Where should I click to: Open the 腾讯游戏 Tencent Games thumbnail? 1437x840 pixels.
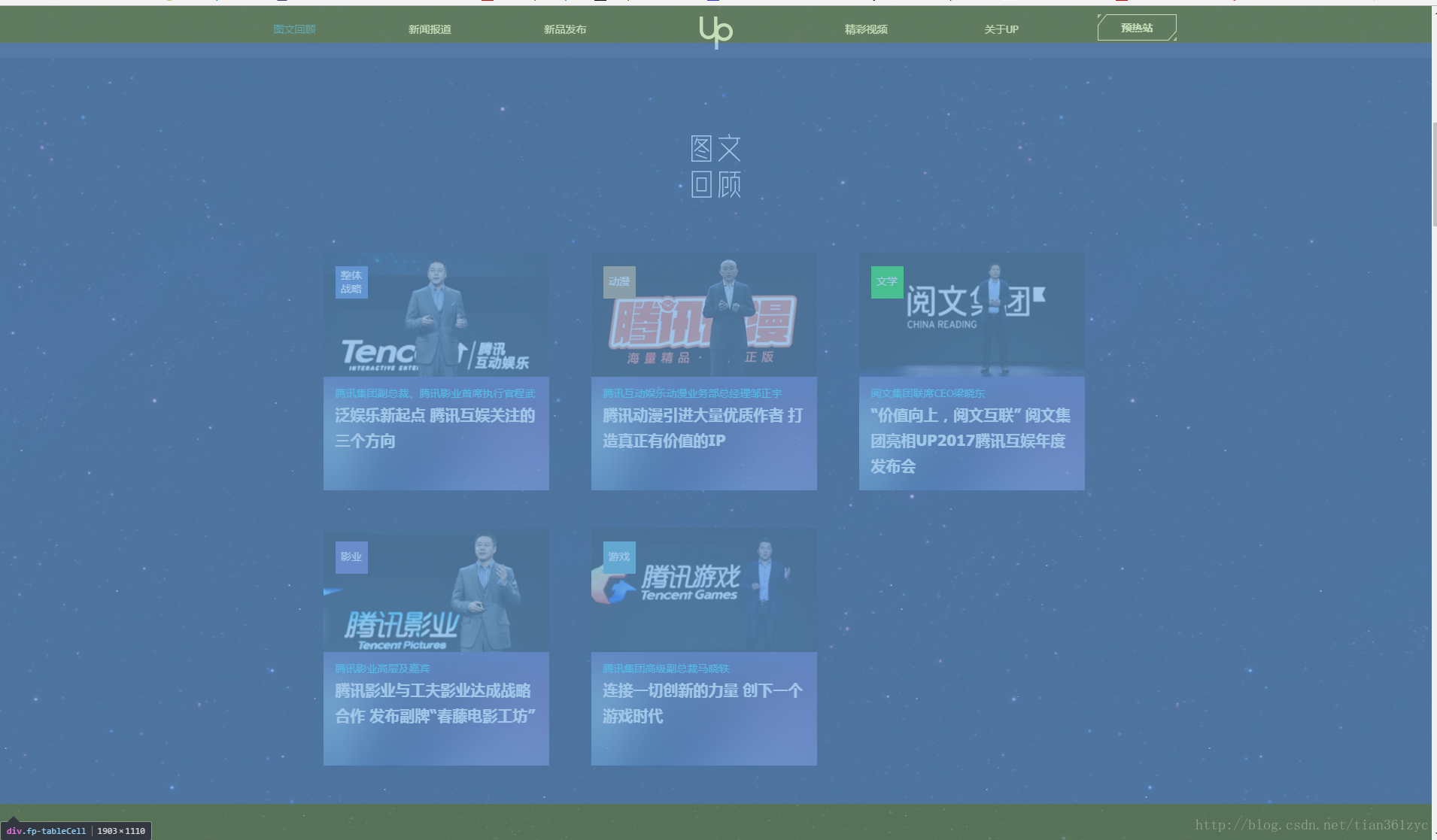704,590
